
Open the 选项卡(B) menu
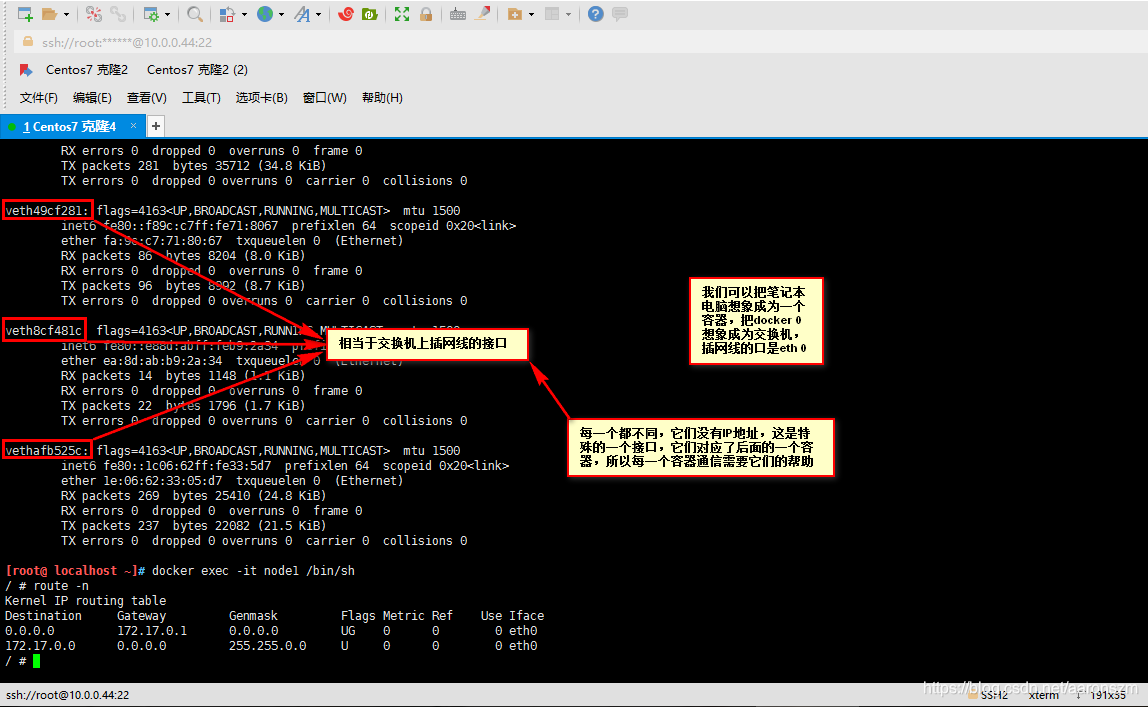261,97
